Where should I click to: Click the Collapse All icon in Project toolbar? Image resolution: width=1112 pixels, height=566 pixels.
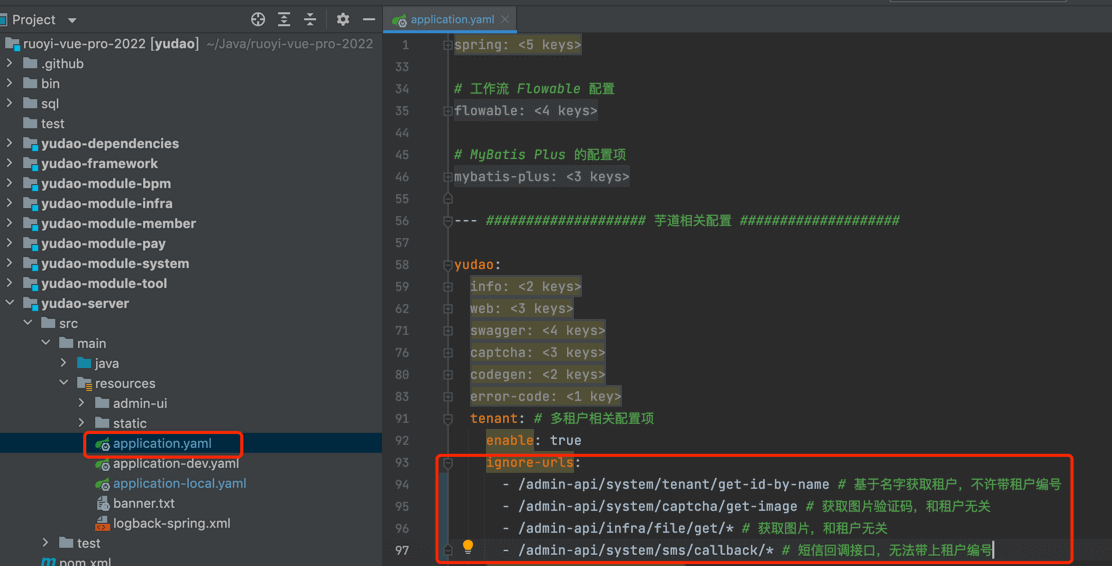point(310,19)
